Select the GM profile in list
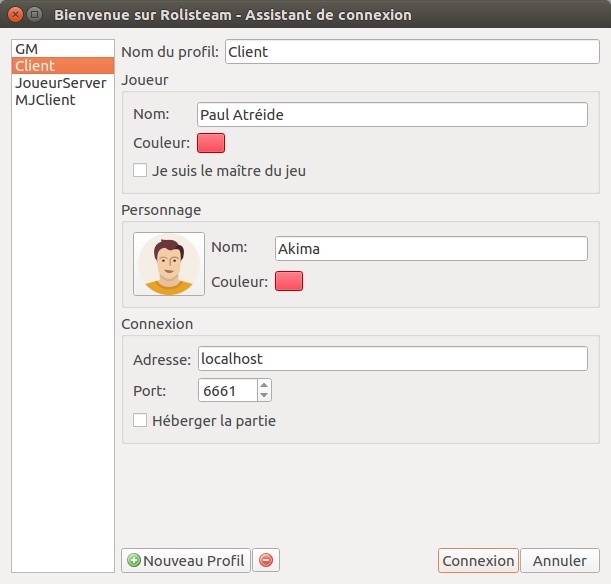The height and width of the screenshot is (584, 611). [26, 49]
